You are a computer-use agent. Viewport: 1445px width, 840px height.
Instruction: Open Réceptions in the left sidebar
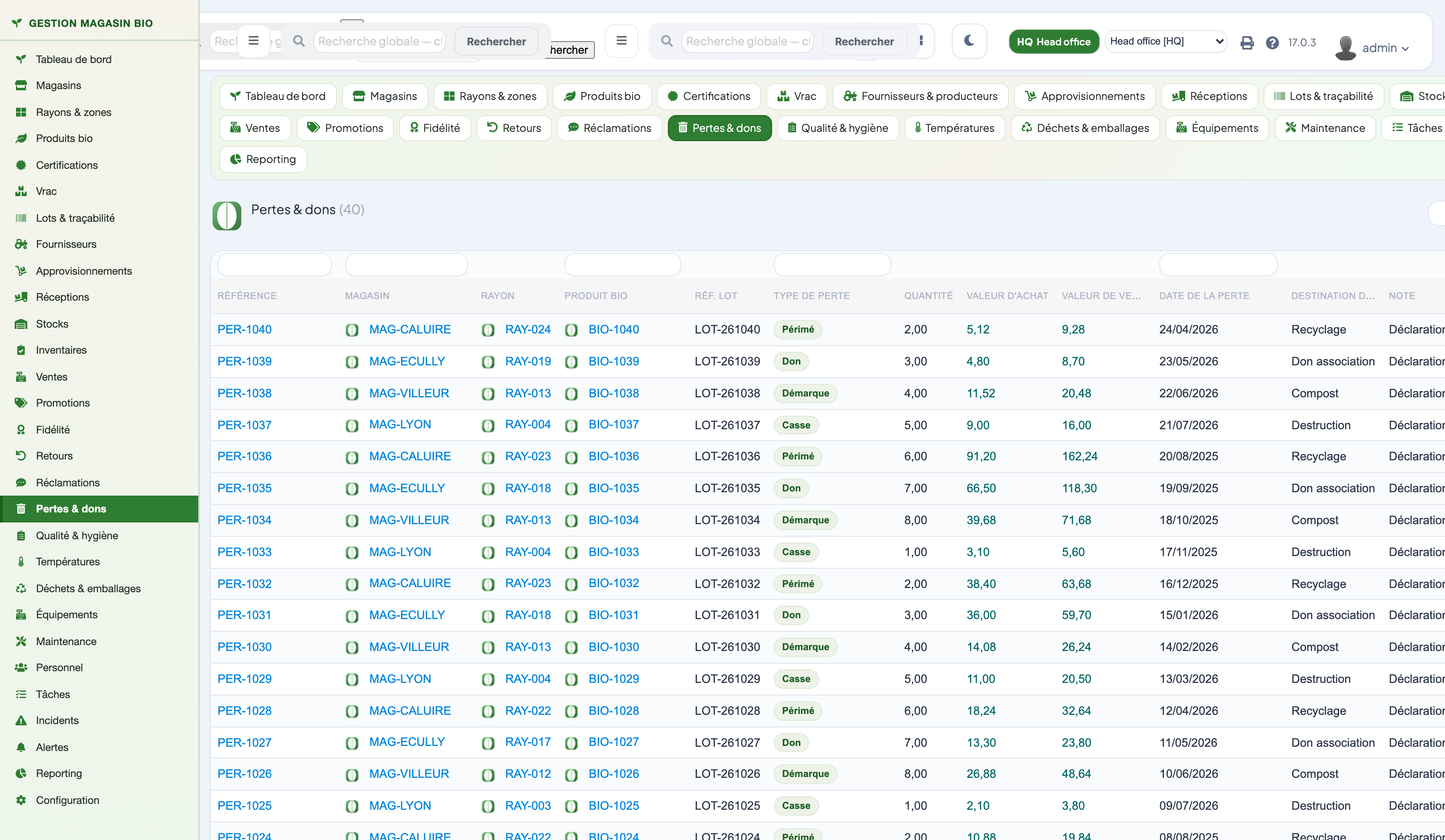point(100,297)
